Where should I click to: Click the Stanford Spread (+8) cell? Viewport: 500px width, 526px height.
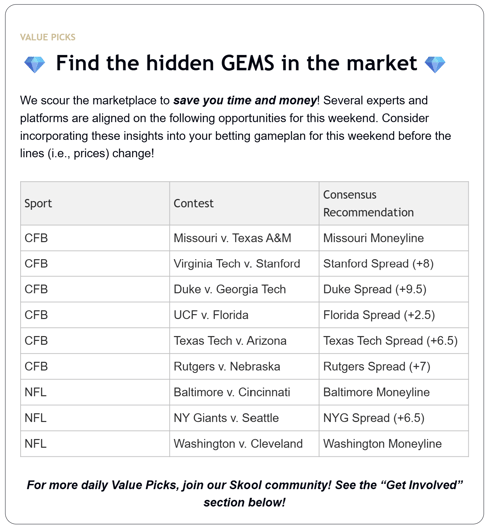point(394,264)
